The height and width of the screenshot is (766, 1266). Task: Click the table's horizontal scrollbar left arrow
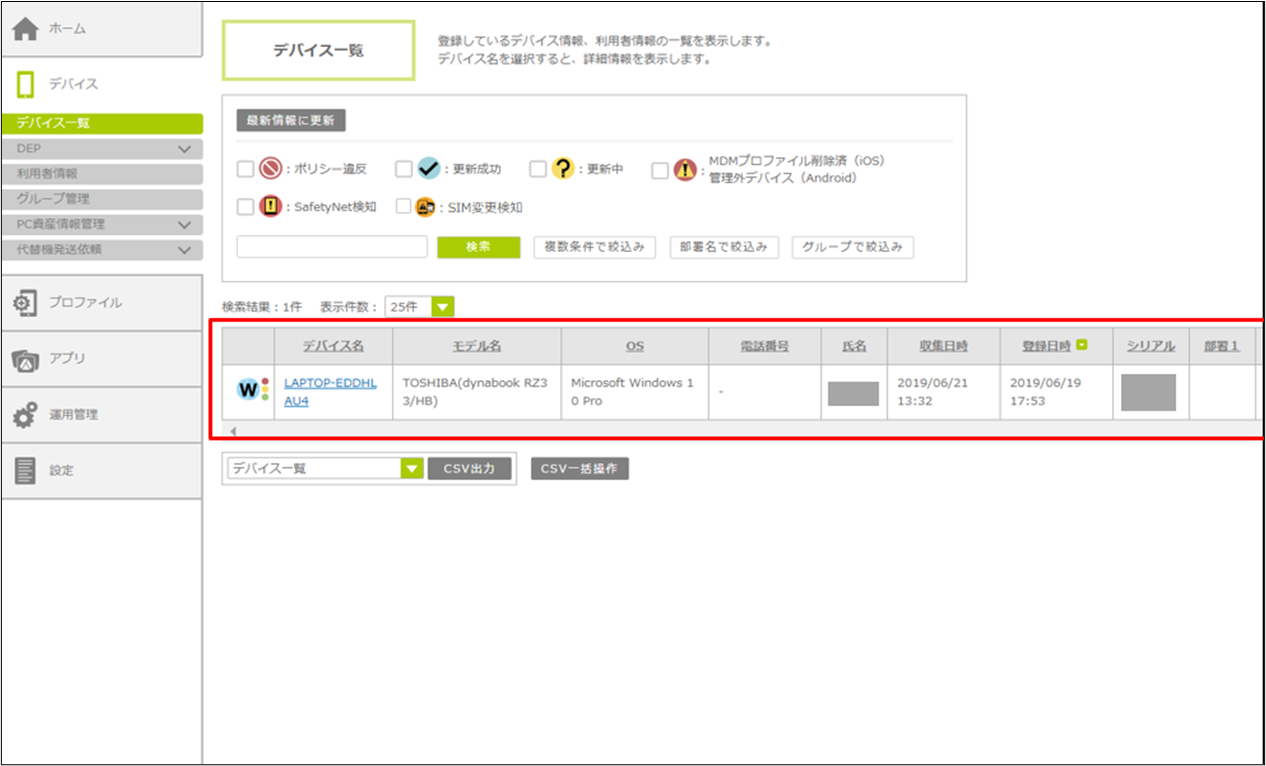point(234,432)
